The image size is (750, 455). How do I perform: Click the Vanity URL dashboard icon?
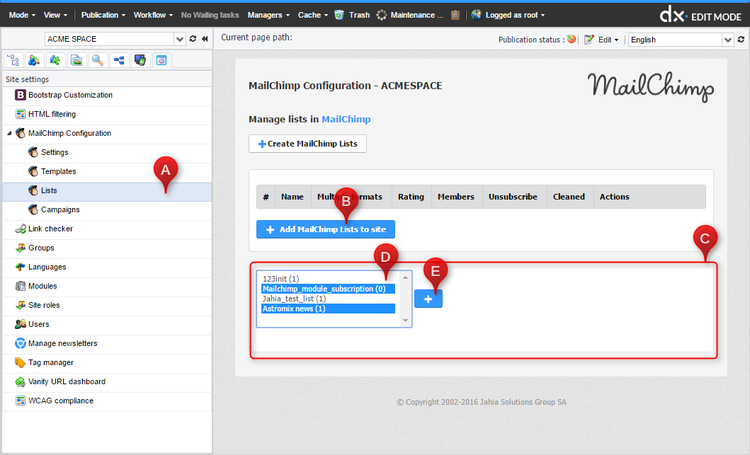point(20,382)
